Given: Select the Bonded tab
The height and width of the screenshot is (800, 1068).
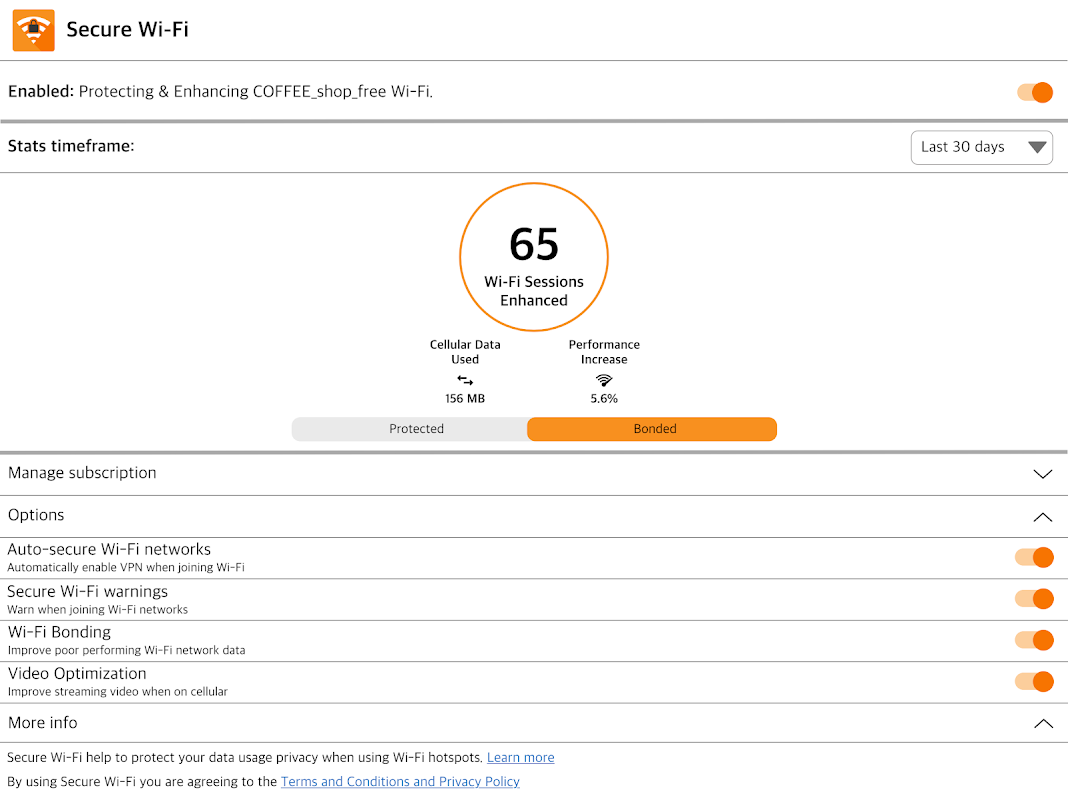Looking at the screenshot, I should pyautogui.click(x=654, y=429).
